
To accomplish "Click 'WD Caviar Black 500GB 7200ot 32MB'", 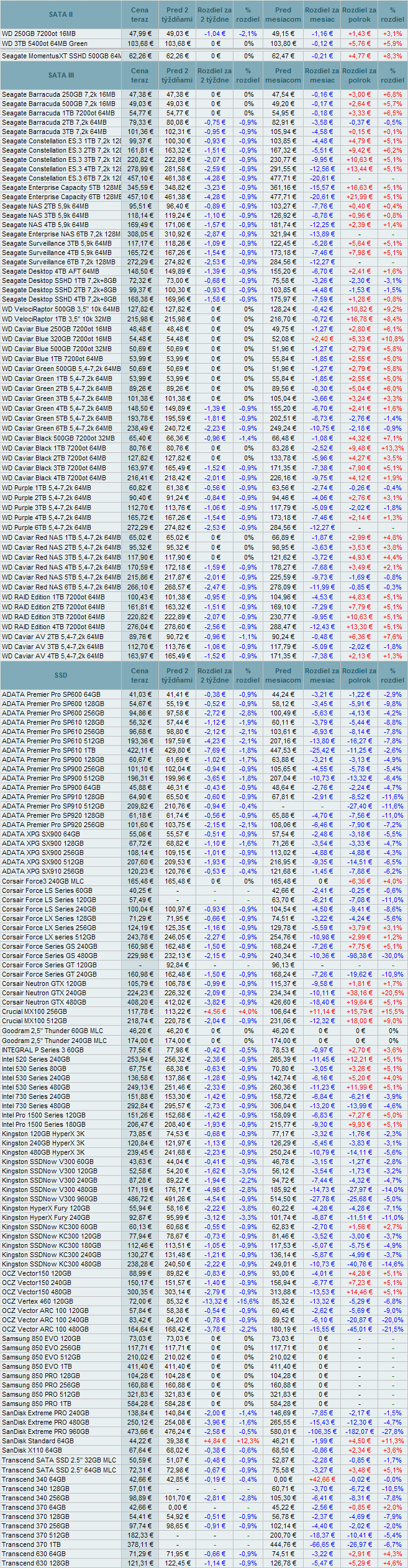I will (x=58, y=438).
